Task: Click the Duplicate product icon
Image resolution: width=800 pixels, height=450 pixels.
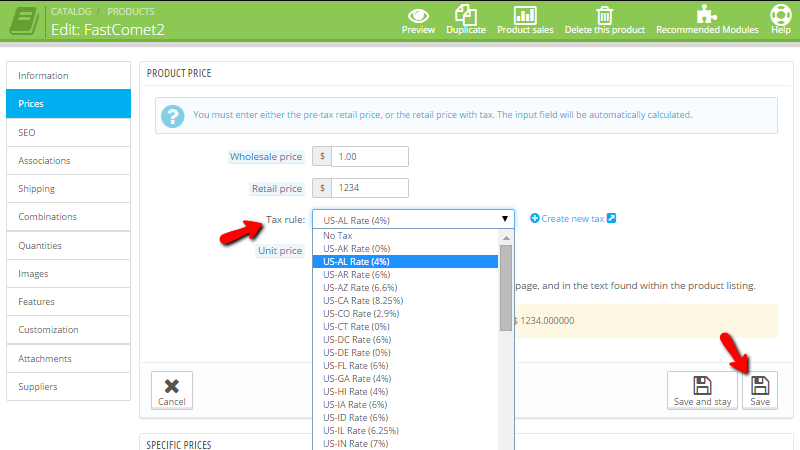Action: coord(466,14)
